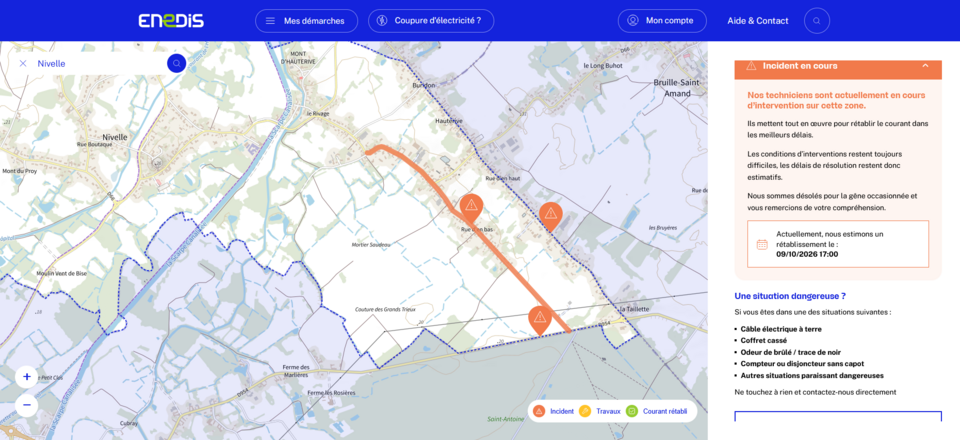Viewport: 960px width, 440px height.
Task: Toggle Travaux filter in map legend
Action: point(599,411)
